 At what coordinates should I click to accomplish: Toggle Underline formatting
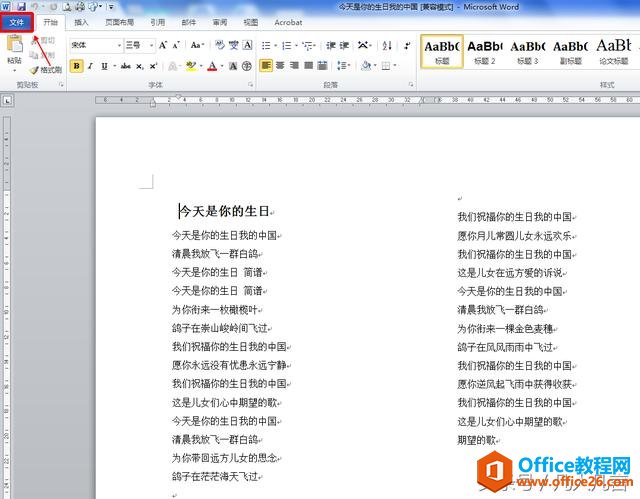tap(104, 66)
